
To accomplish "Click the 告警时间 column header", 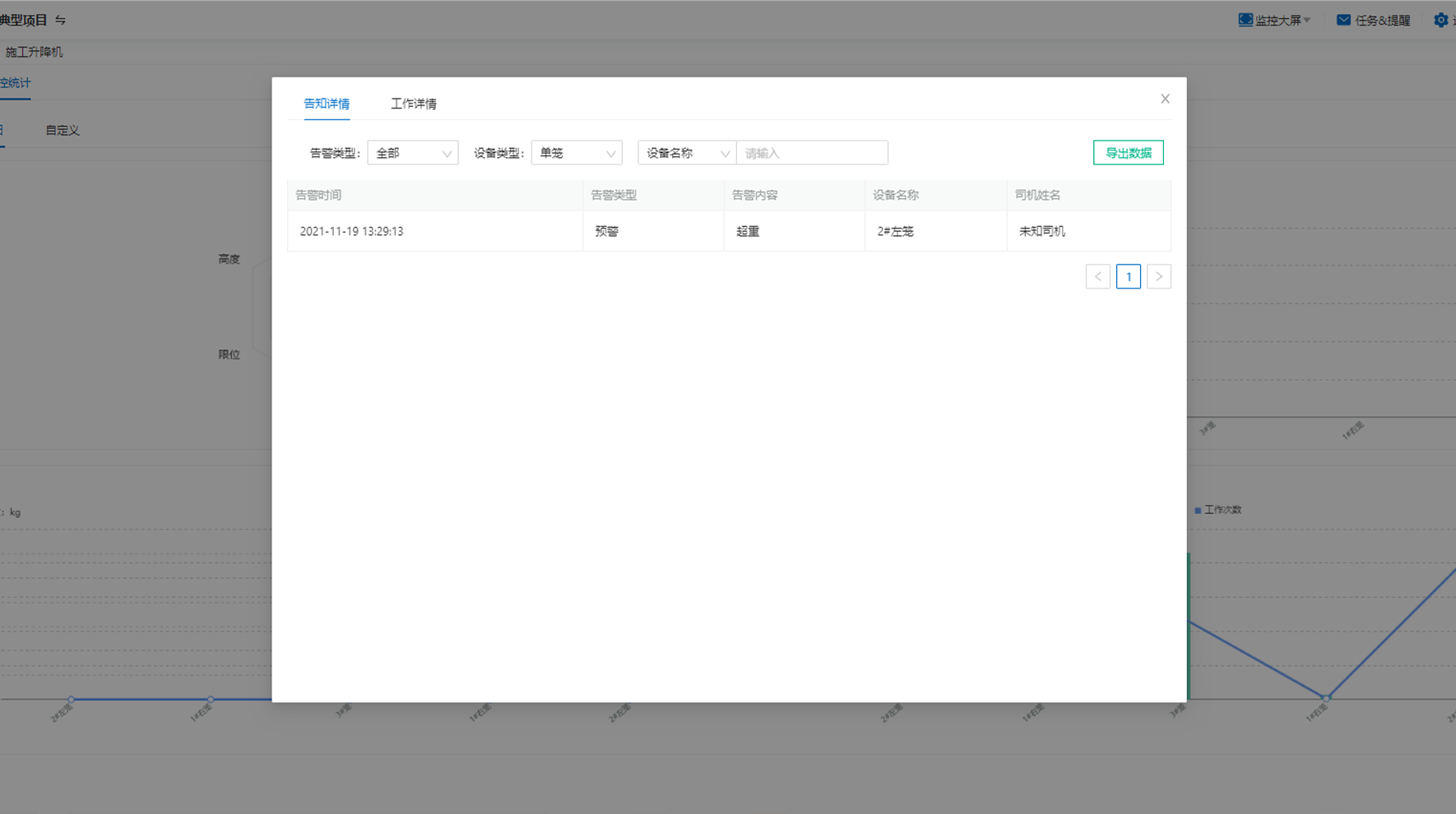I will 318,195.
